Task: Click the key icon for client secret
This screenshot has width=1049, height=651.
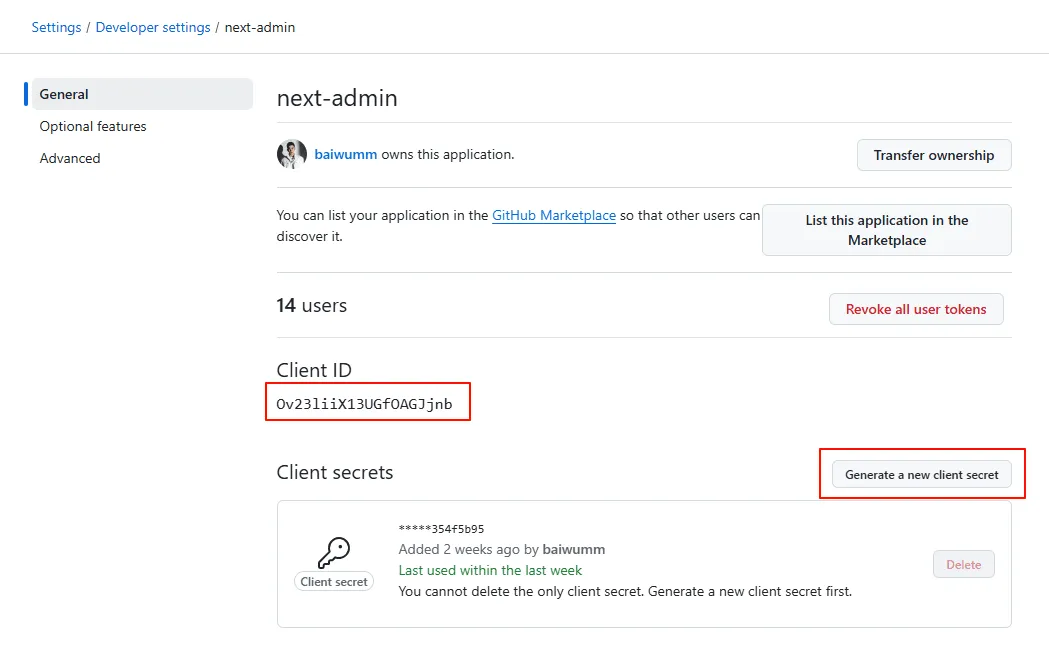Action: click(334, 553)
